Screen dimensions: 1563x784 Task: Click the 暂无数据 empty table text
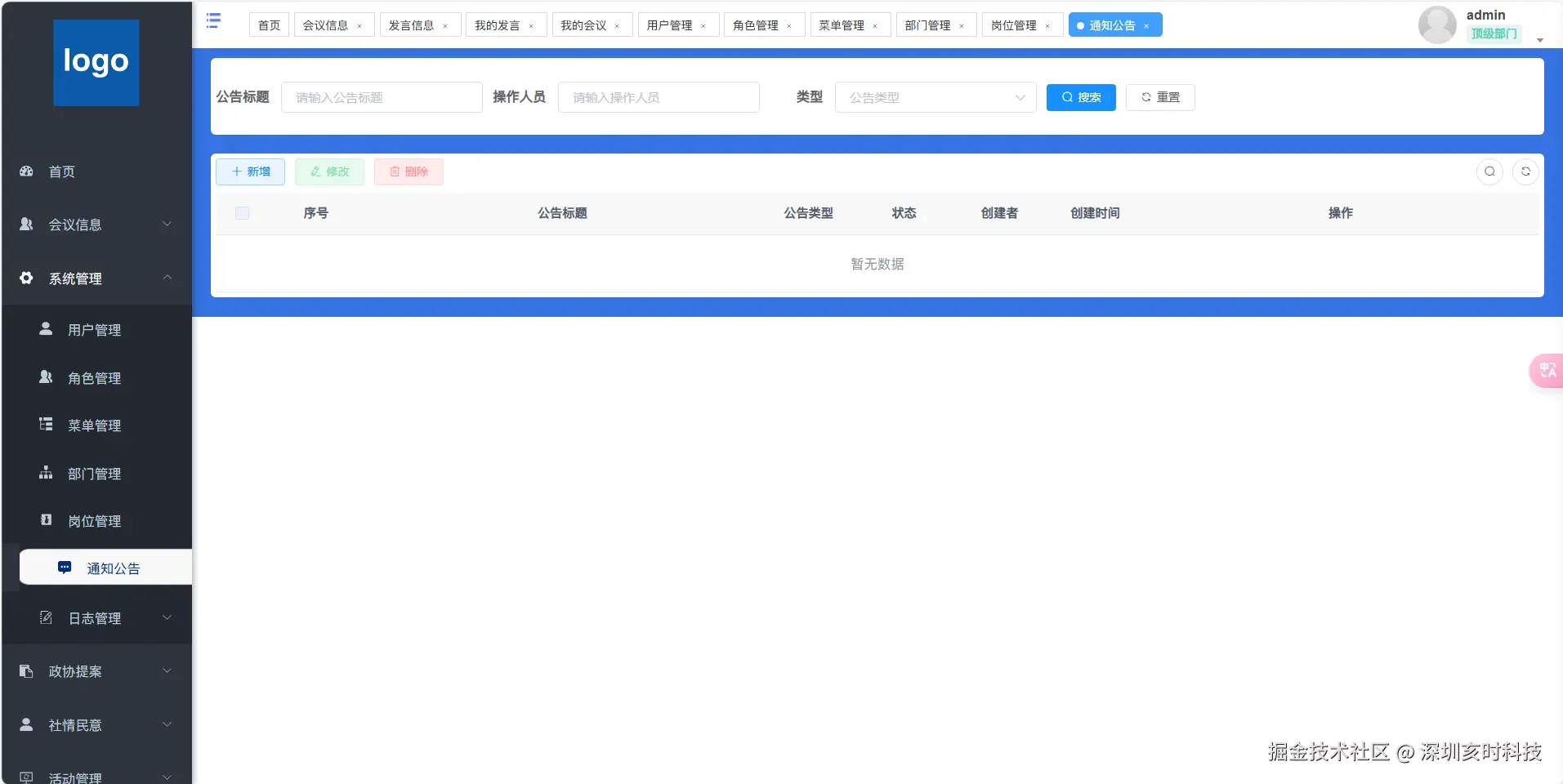(x=877, y=264)
